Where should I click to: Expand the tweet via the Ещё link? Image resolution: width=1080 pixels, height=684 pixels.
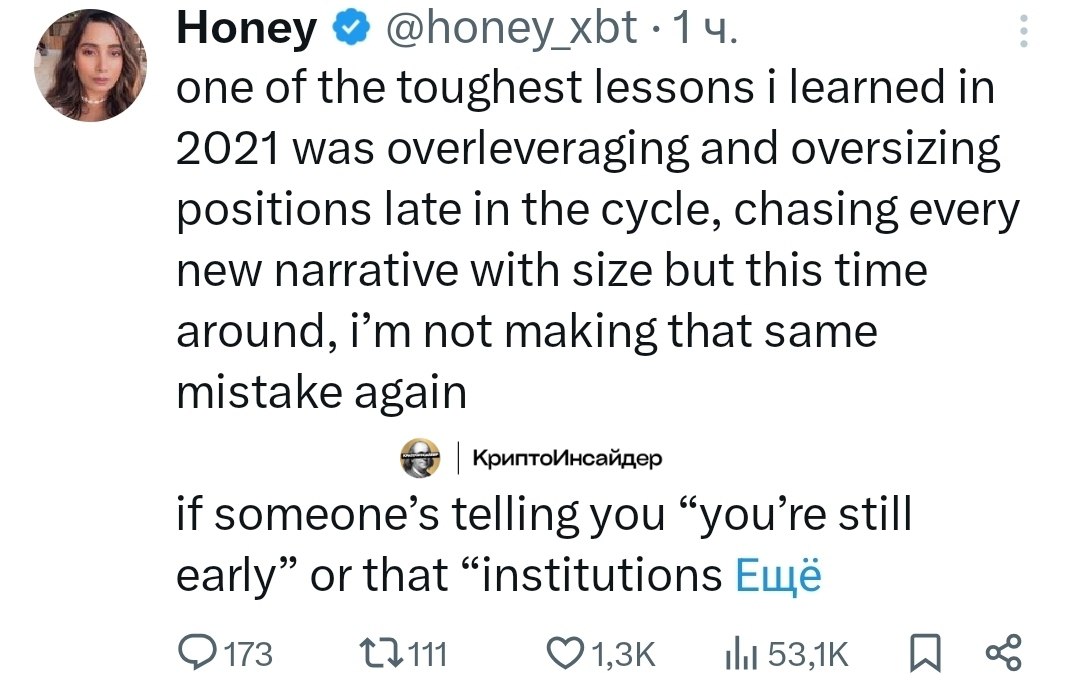pyautogui.click(x=778, y=574)
